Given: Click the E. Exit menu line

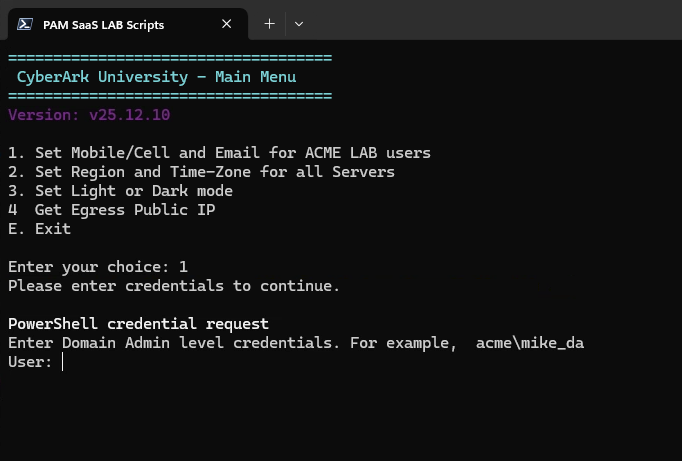Looking at the screenshot, I should (x=39, y=229).
